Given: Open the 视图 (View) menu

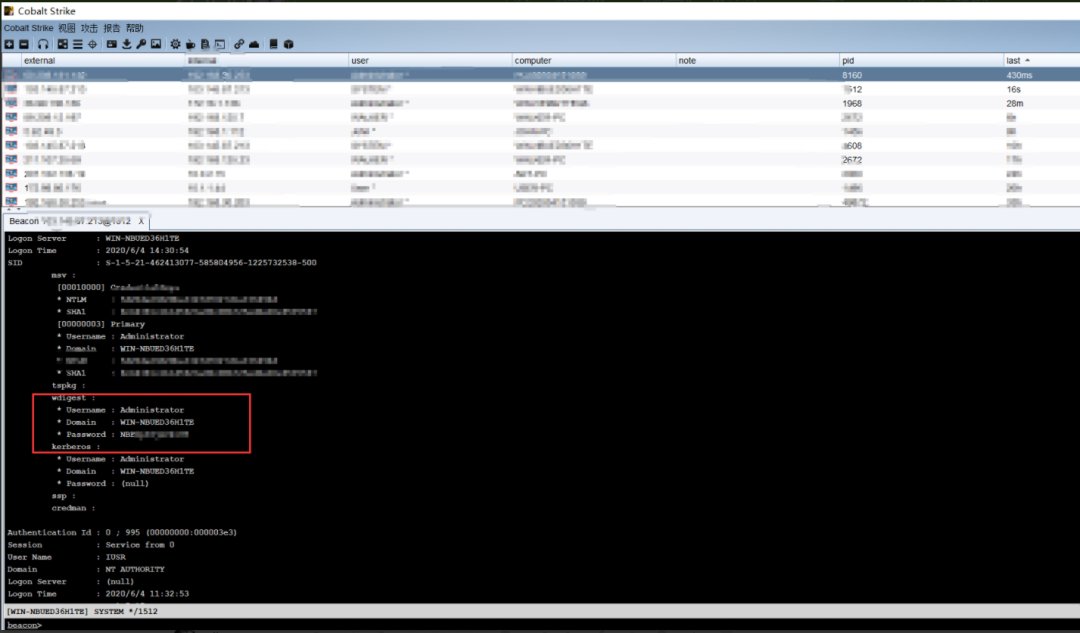Looking at the screenshot, I should tap(67, 28).
